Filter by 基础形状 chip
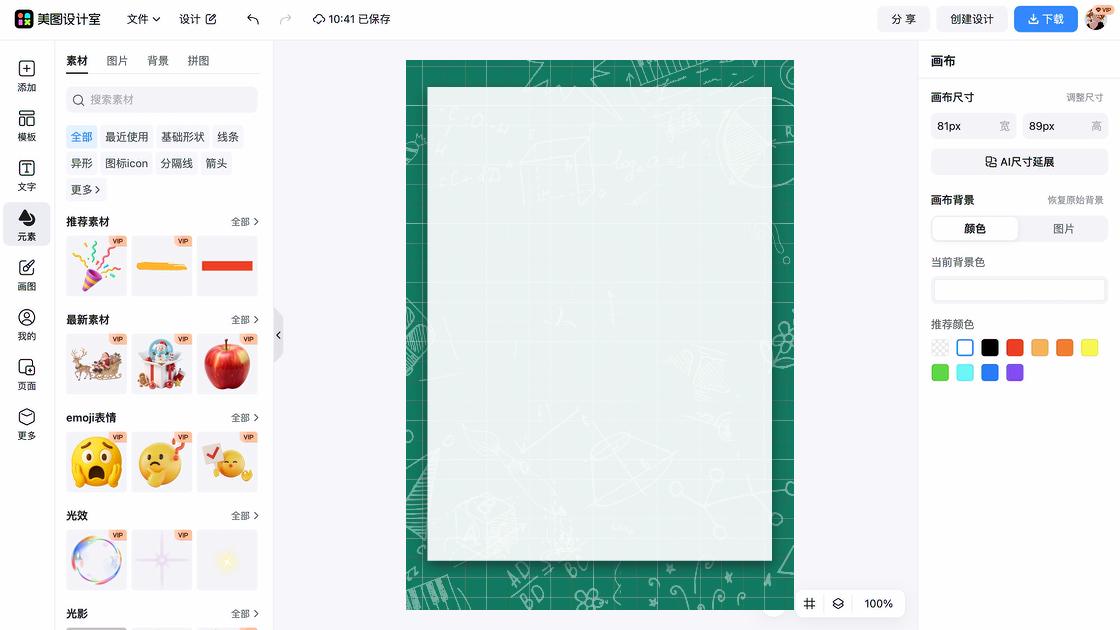This screenshot has height=630, width=1120. point(183,137)
